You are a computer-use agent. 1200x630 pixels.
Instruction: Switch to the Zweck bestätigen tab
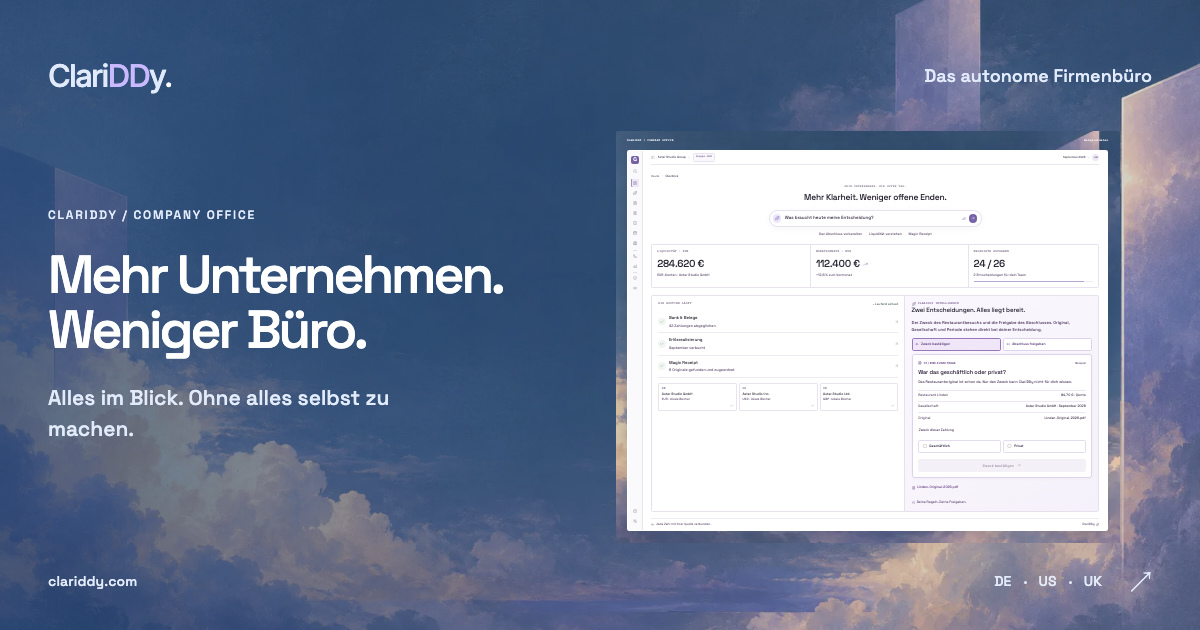[x=956, y=344]
